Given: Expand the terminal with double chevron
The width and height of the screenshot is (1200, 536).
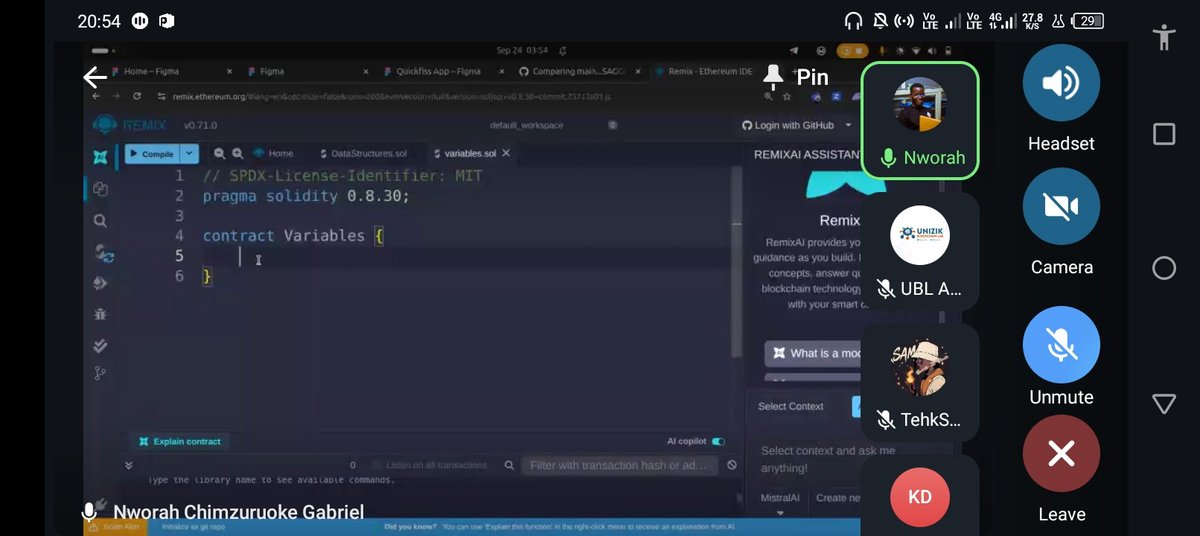Looking at the screenshot, I should [128, 465].
